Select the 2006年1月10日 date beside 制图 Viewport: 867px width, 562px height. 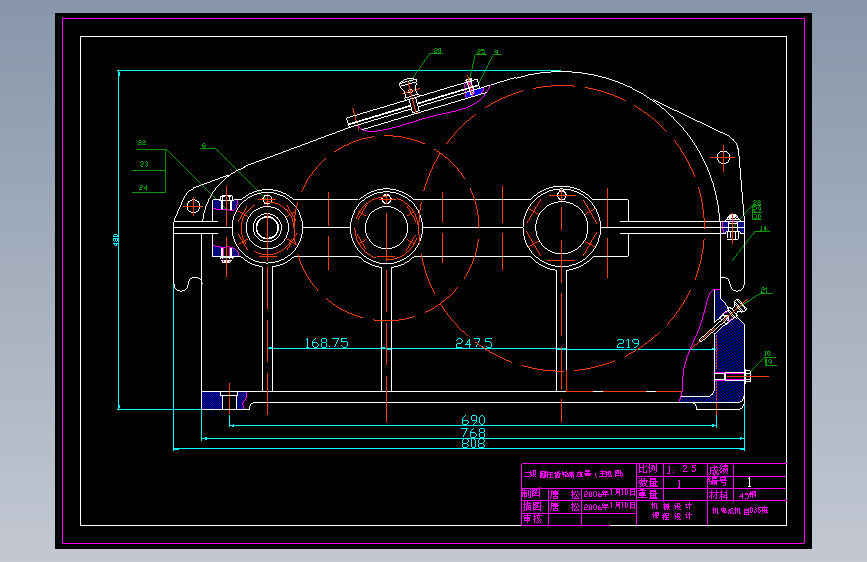tap(609, 493)
